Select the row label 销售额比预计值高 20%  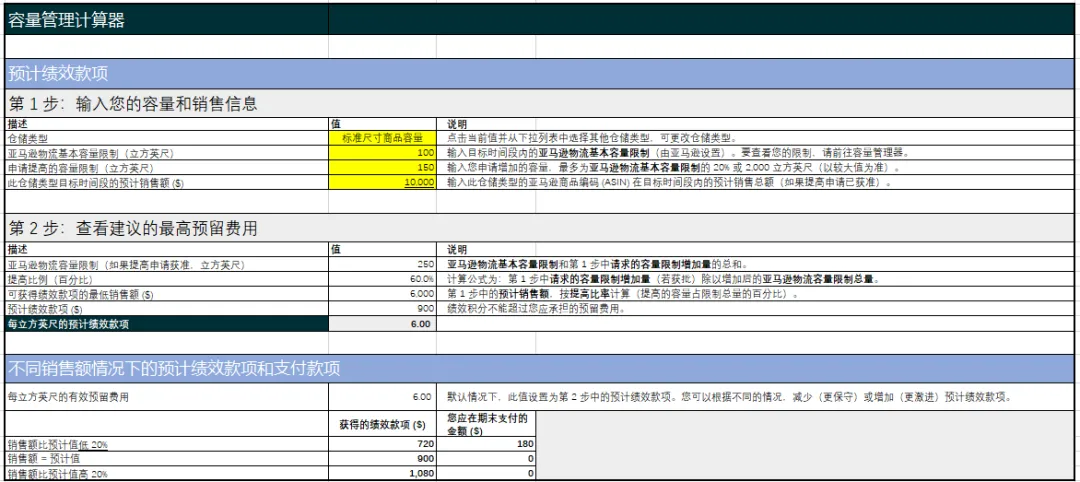coord(167,474)
